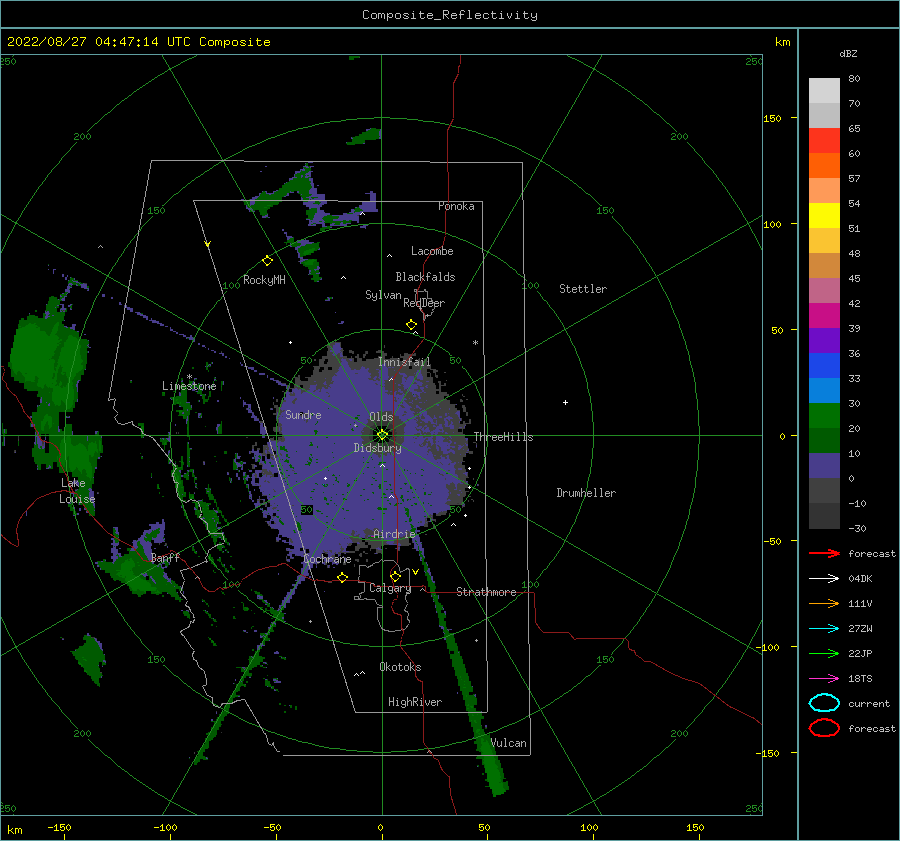Click the Lacombe city label

432,251
